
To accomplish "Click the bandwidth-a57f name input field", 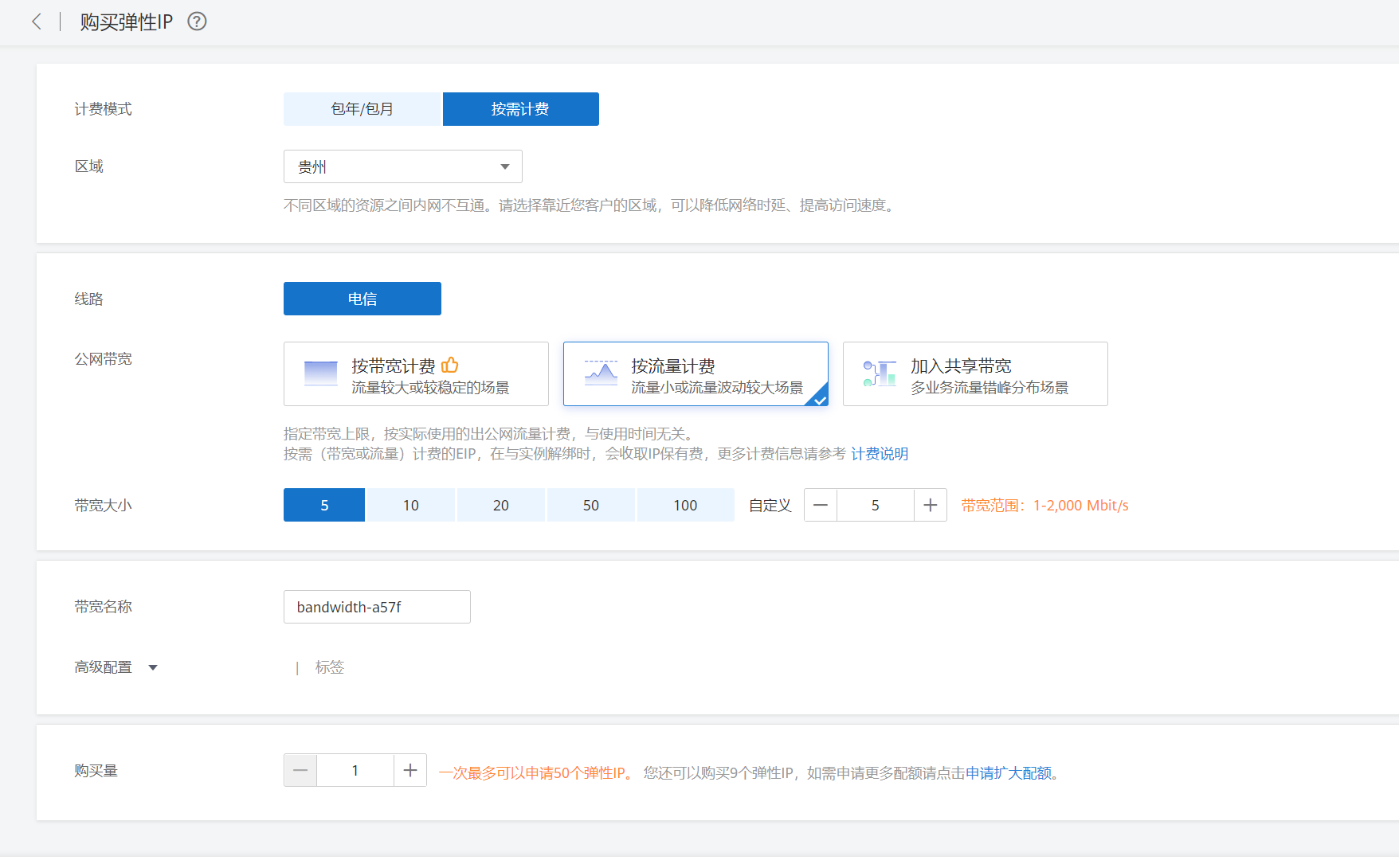I will 376,607.
